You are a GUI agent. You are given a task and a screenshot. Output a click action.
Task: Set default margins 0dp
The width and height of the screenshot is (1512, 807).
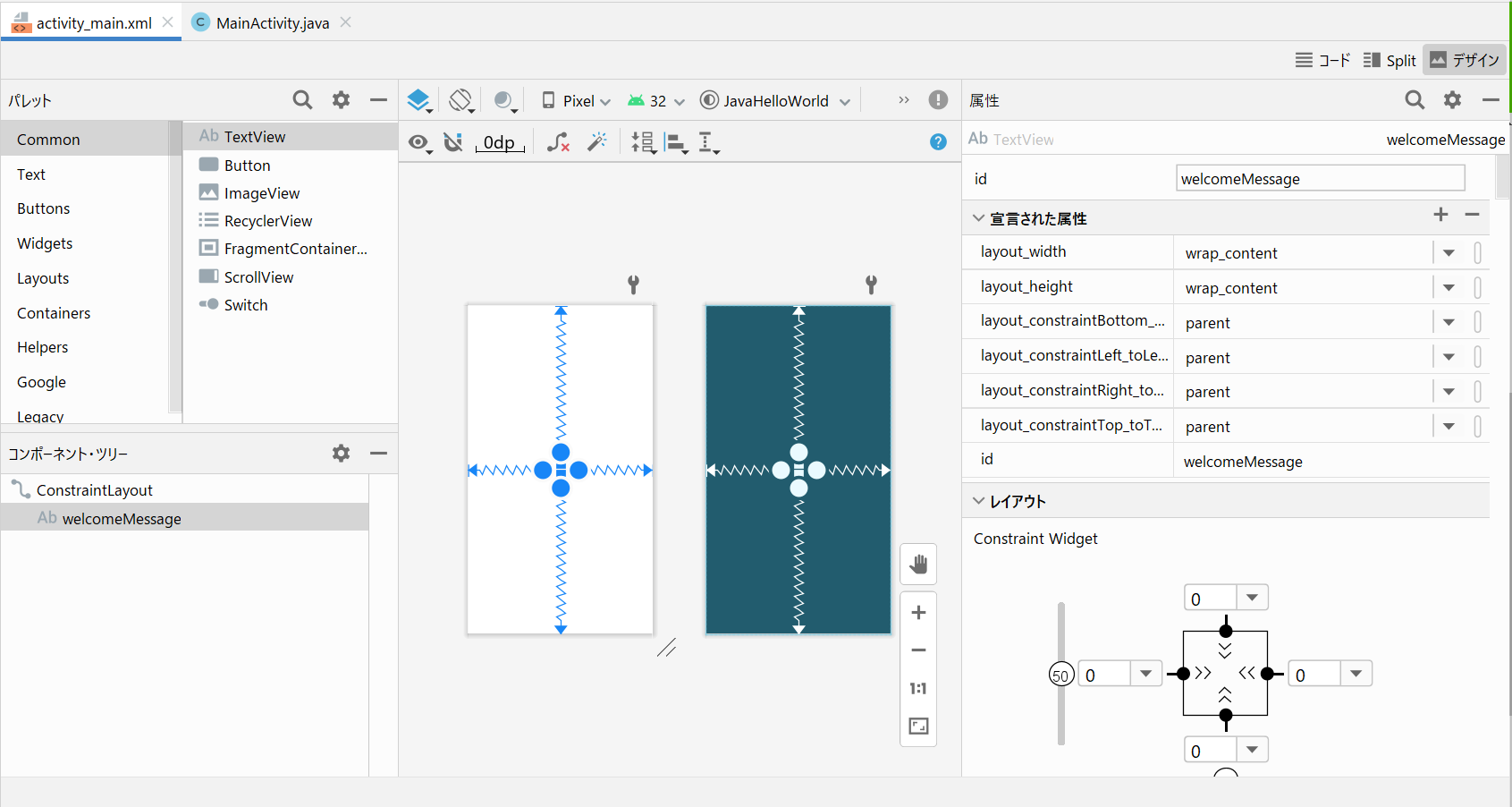coord(500,142)
